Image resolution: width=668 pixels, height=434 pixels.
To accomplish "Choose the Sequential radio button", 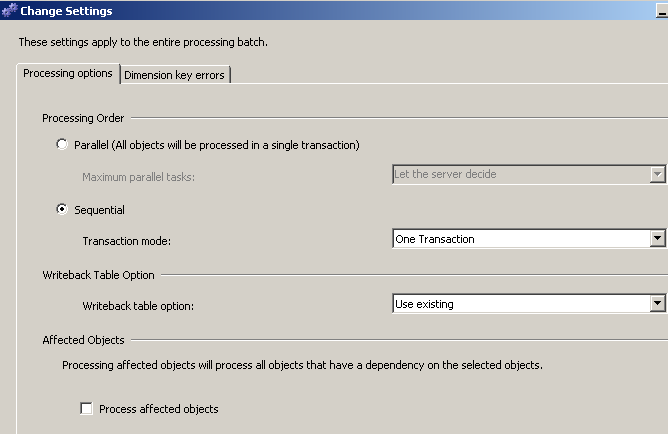I will [x=63, y=210].
